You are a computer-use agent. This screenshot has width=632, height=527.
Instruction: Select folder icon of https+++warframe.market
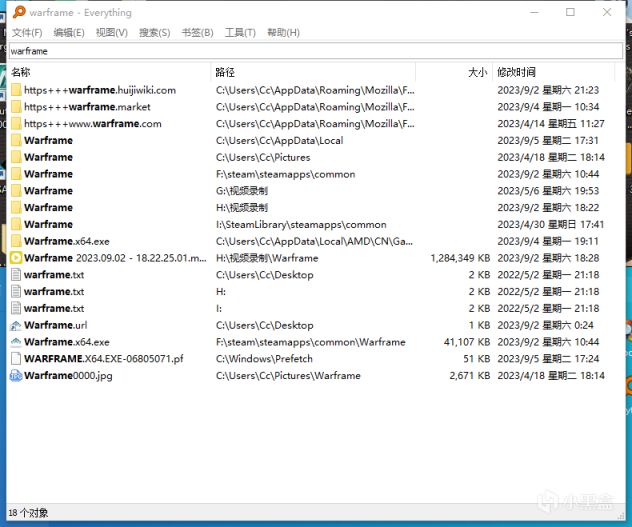coord(16,107)
